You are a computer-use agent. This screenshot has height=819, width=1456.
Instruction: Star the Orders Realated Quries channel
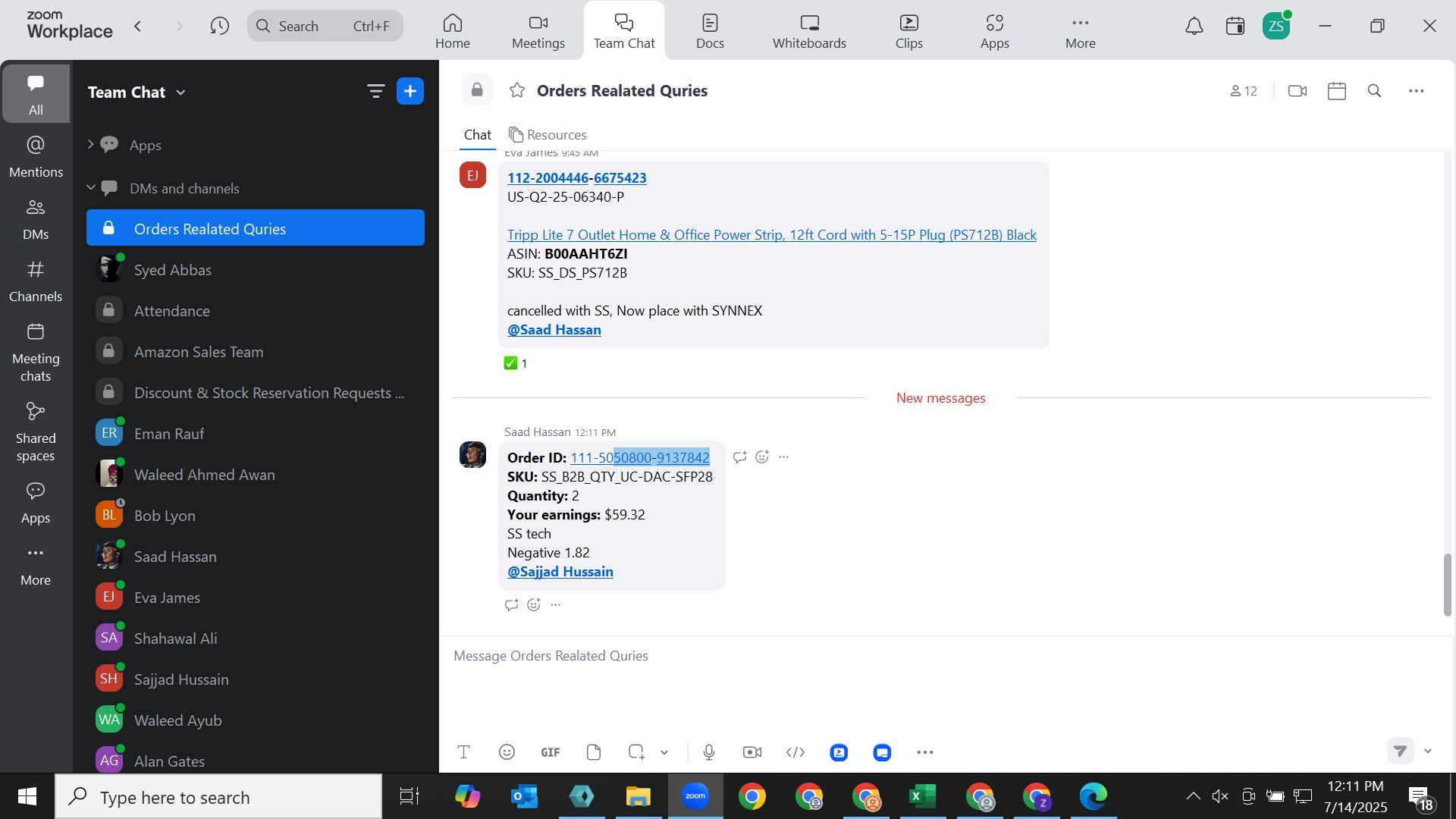tap(517, 91)
